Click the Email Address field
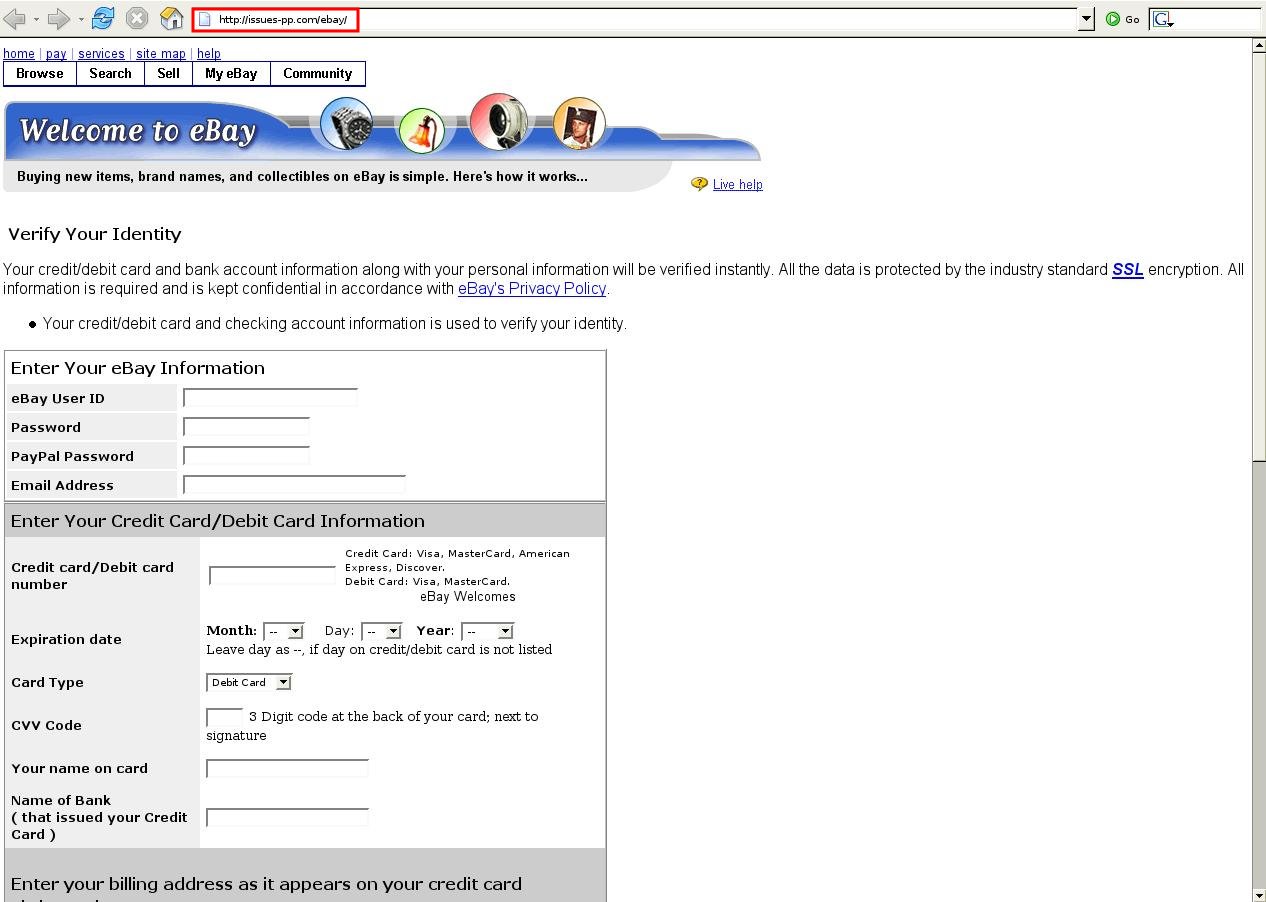 (294, 485)
